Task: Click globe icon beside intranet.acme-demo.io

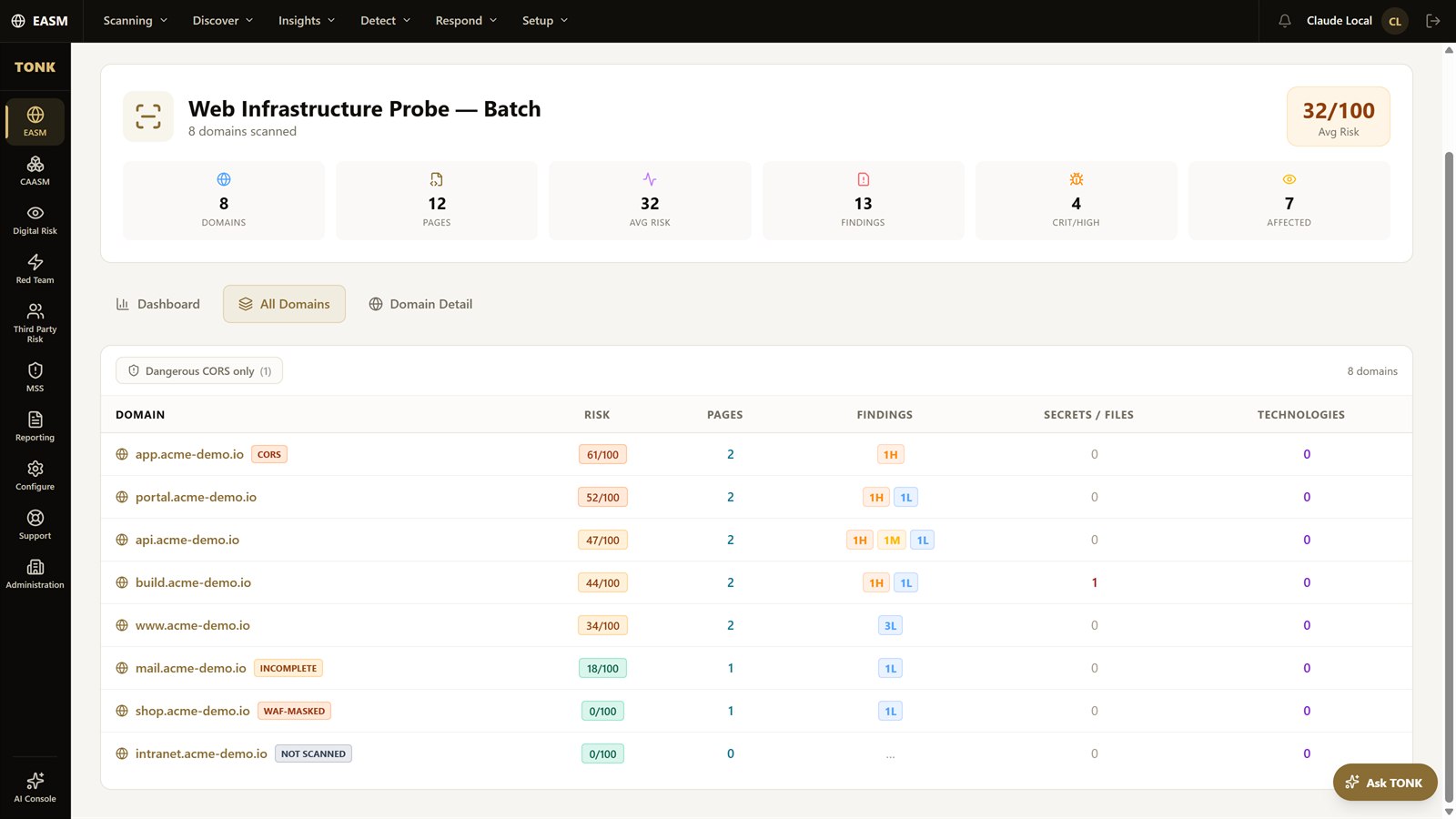Action: 122,753
